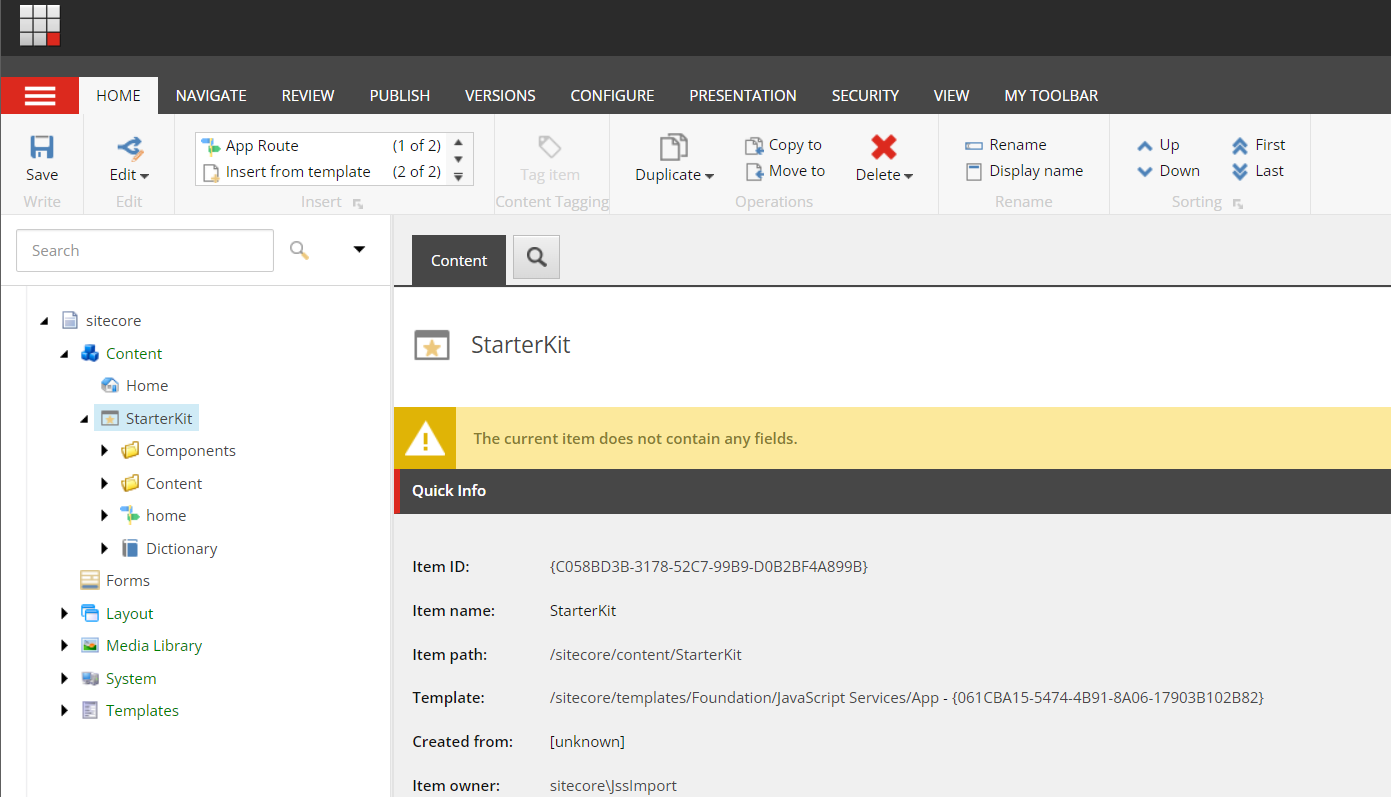Expand the System node
The width and height of the screenshot is (1391, 797).
coord(64,679)
